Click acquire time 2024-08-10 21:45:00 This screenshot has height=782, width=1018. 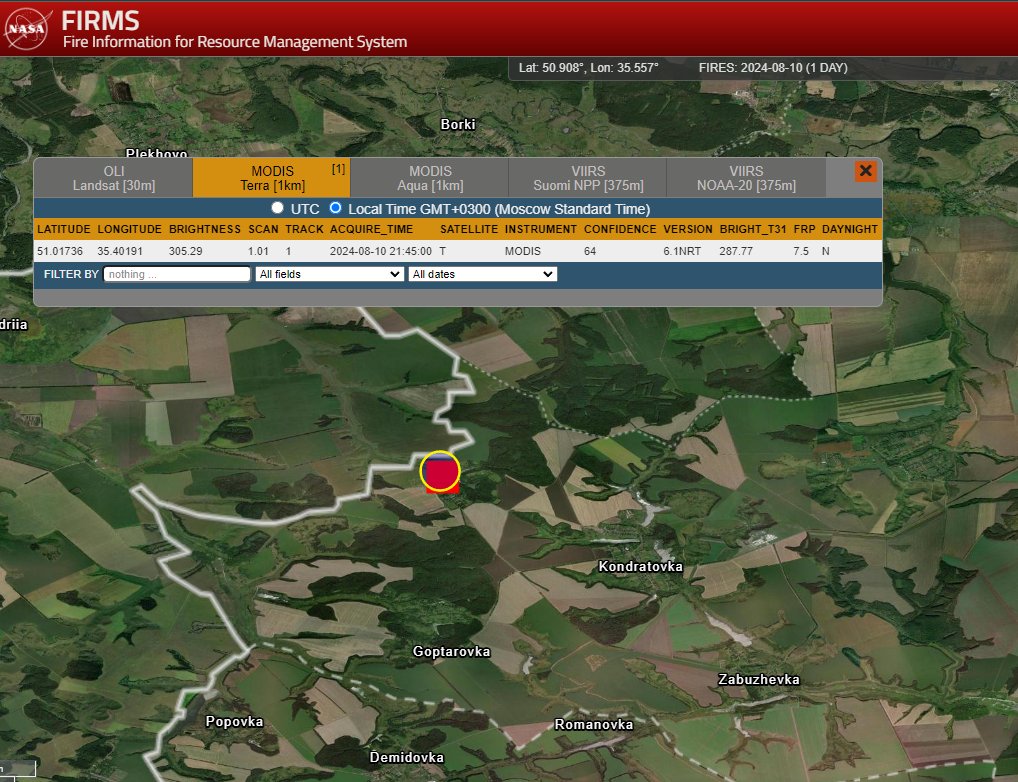click(380, 251)
